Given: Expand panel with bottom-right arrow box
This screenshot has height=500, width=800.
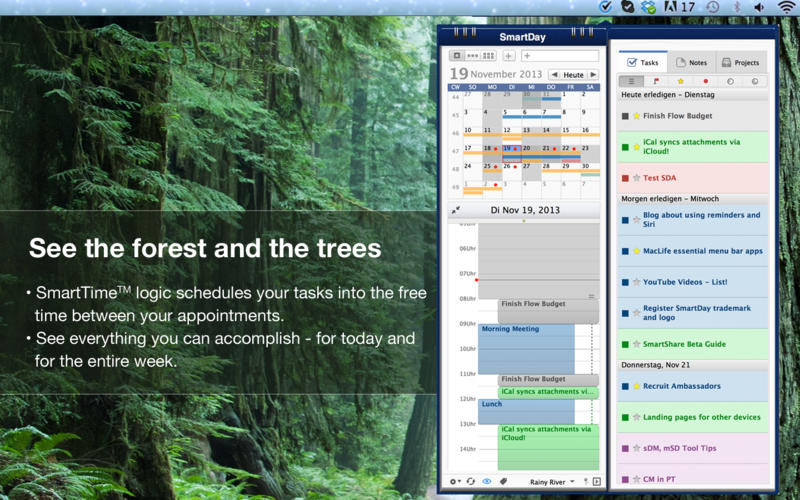Looking at the screenshot, I should pos(597,482).
